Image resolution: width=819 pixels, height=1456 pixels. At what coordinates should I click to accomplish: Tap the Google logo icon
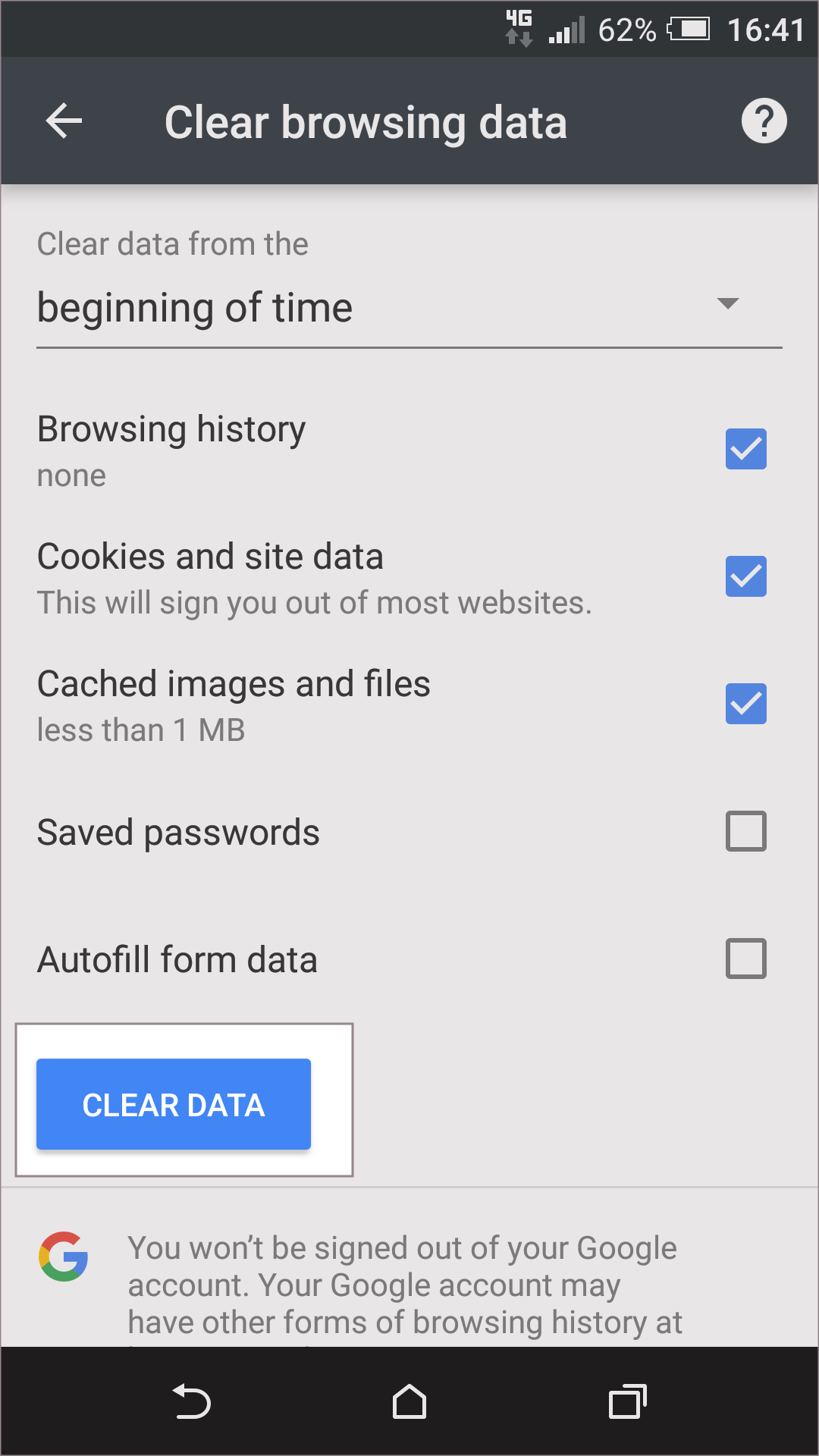pos(64,1257)
